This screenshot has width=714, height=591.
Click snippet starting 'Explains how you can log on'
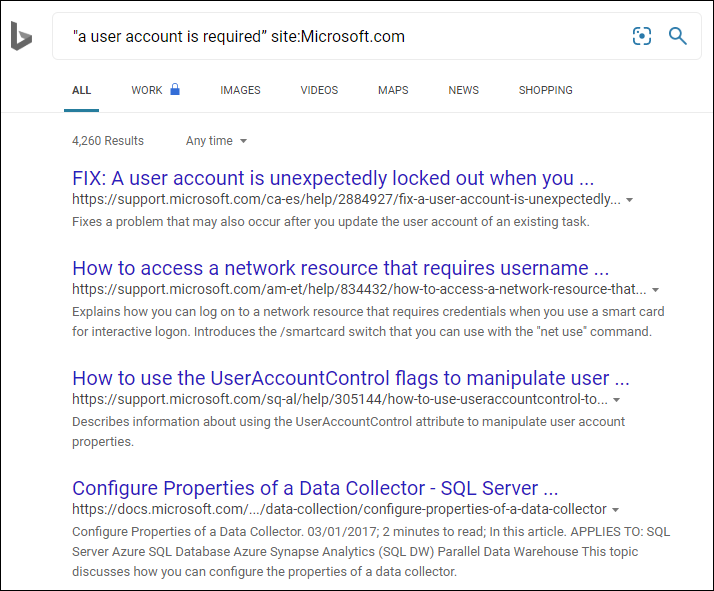(x=368, y=321)
